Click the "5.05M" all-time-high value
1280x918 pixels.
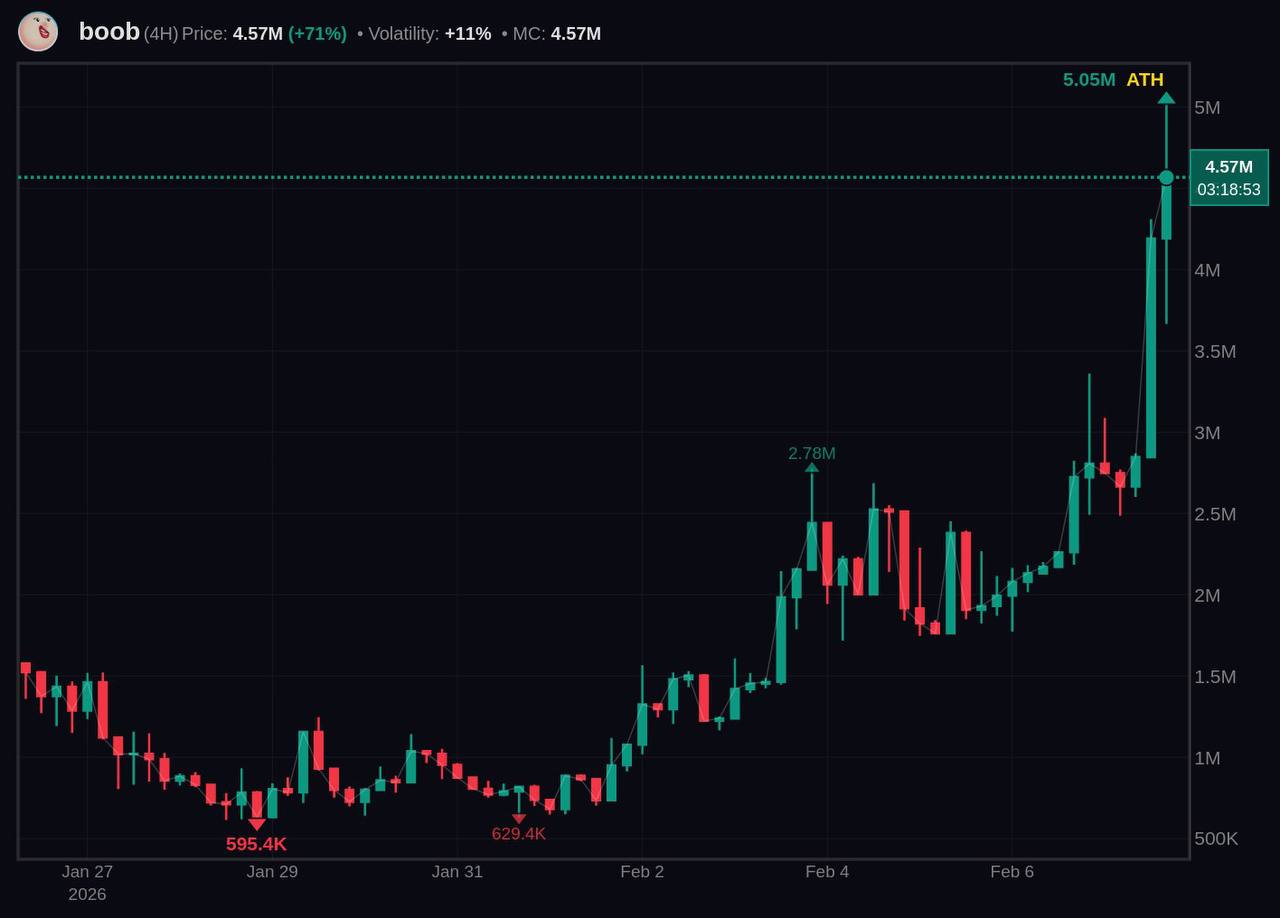pos(1089,80)
